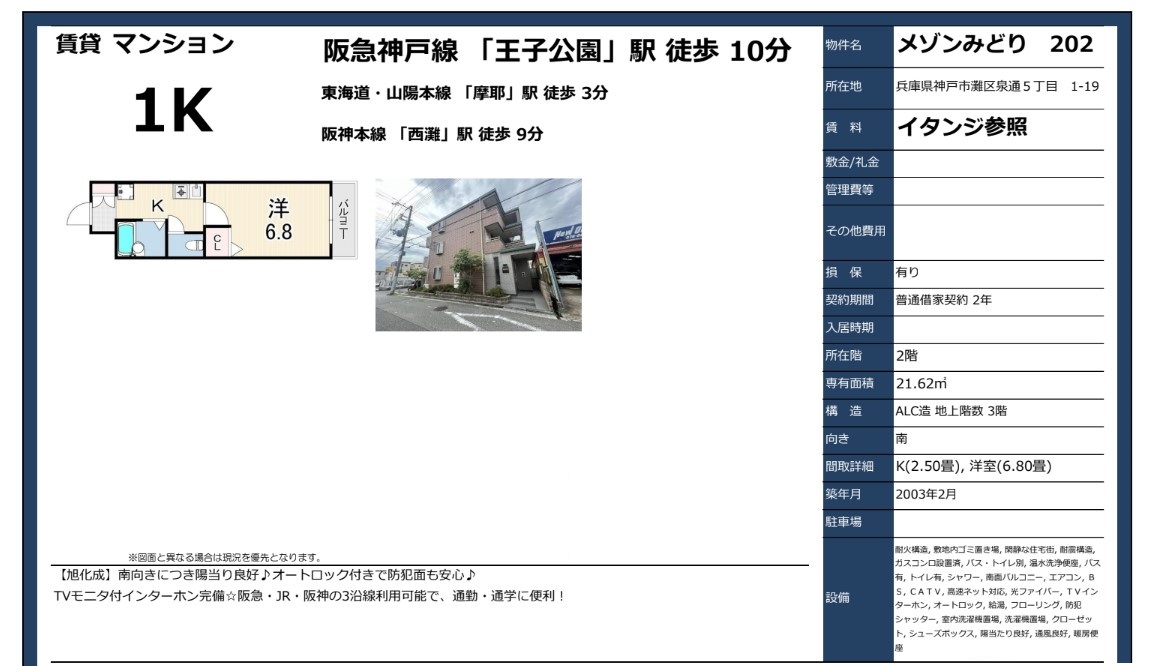Click the 洋 6.8 room label in the floor plan
This screenshot has width=1160, height=666.
click(277, 221)
